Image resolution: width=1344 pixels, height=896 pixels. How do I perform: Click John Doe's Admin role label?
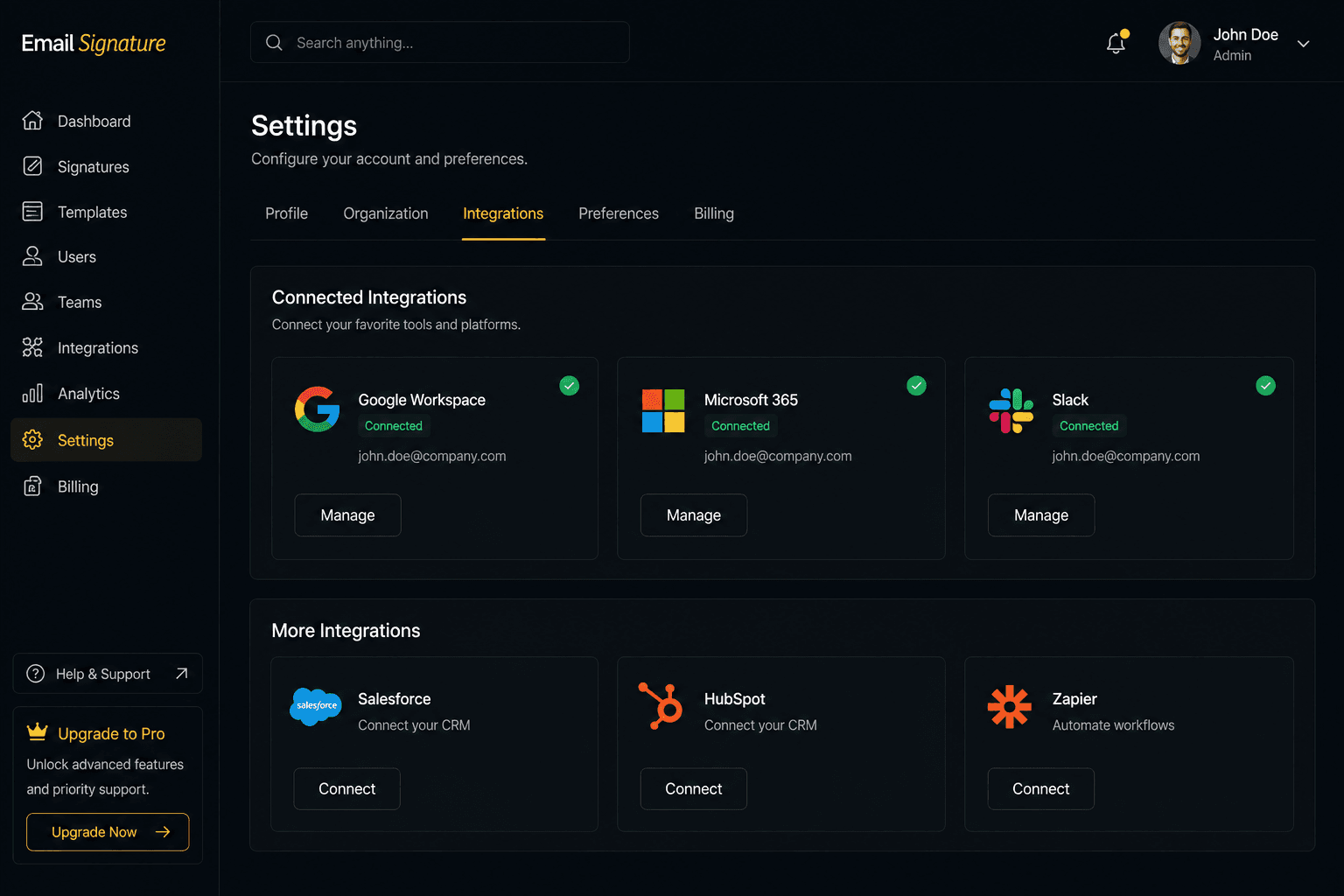tap(1232, 55)
